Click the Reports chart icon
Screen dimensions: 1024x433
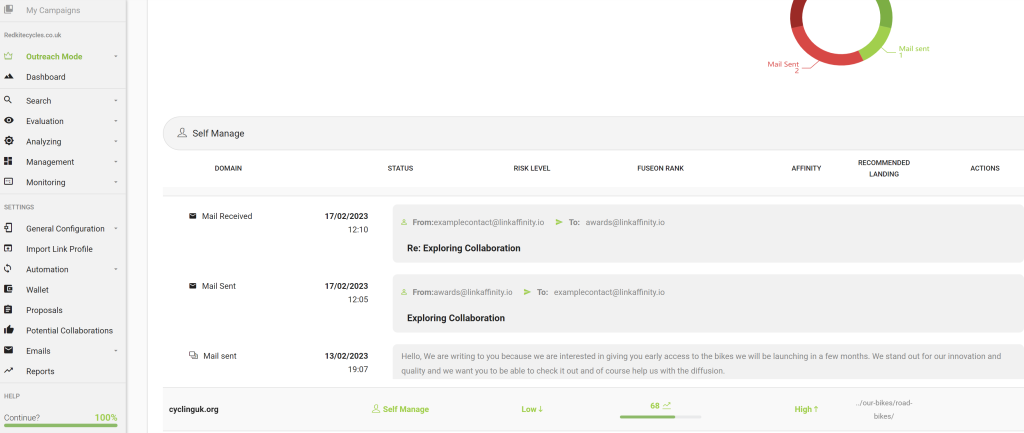tap(9, 371)
